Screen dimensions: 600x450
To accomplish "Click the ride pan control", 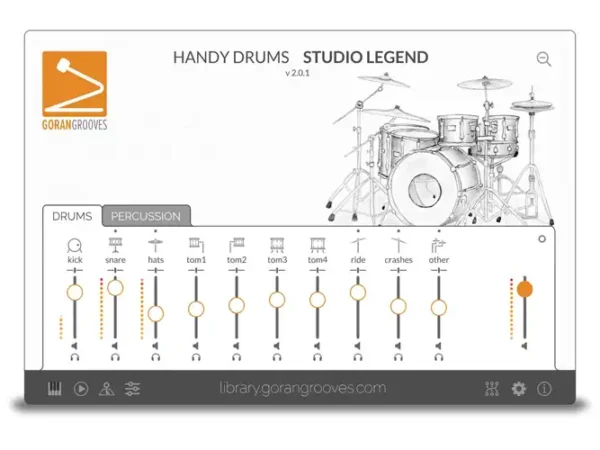I will 358,270.
